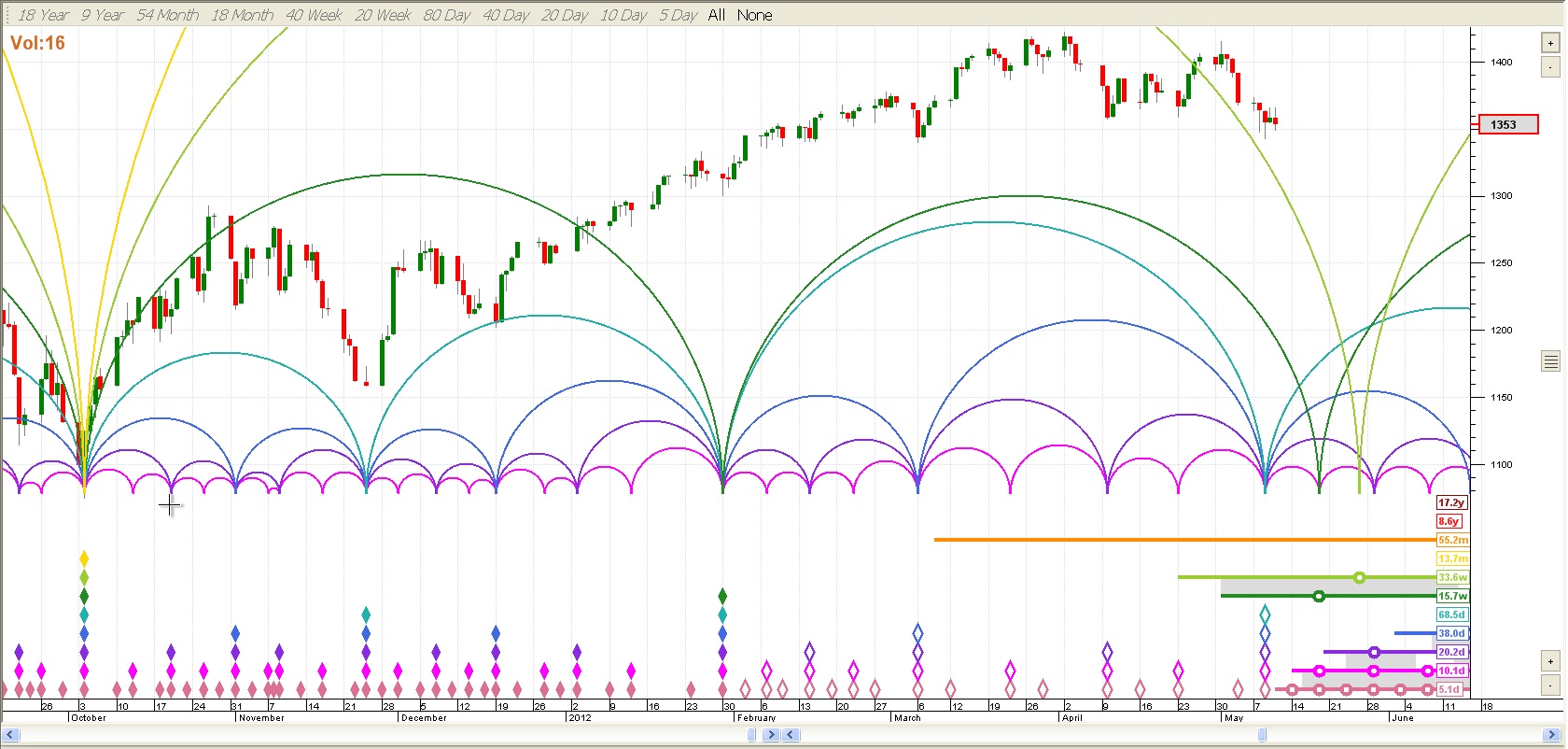Open the chart menu icon with horizontal lines
The height and width of the screenshot is (749, 1568).
click(x=1550, y=361)
